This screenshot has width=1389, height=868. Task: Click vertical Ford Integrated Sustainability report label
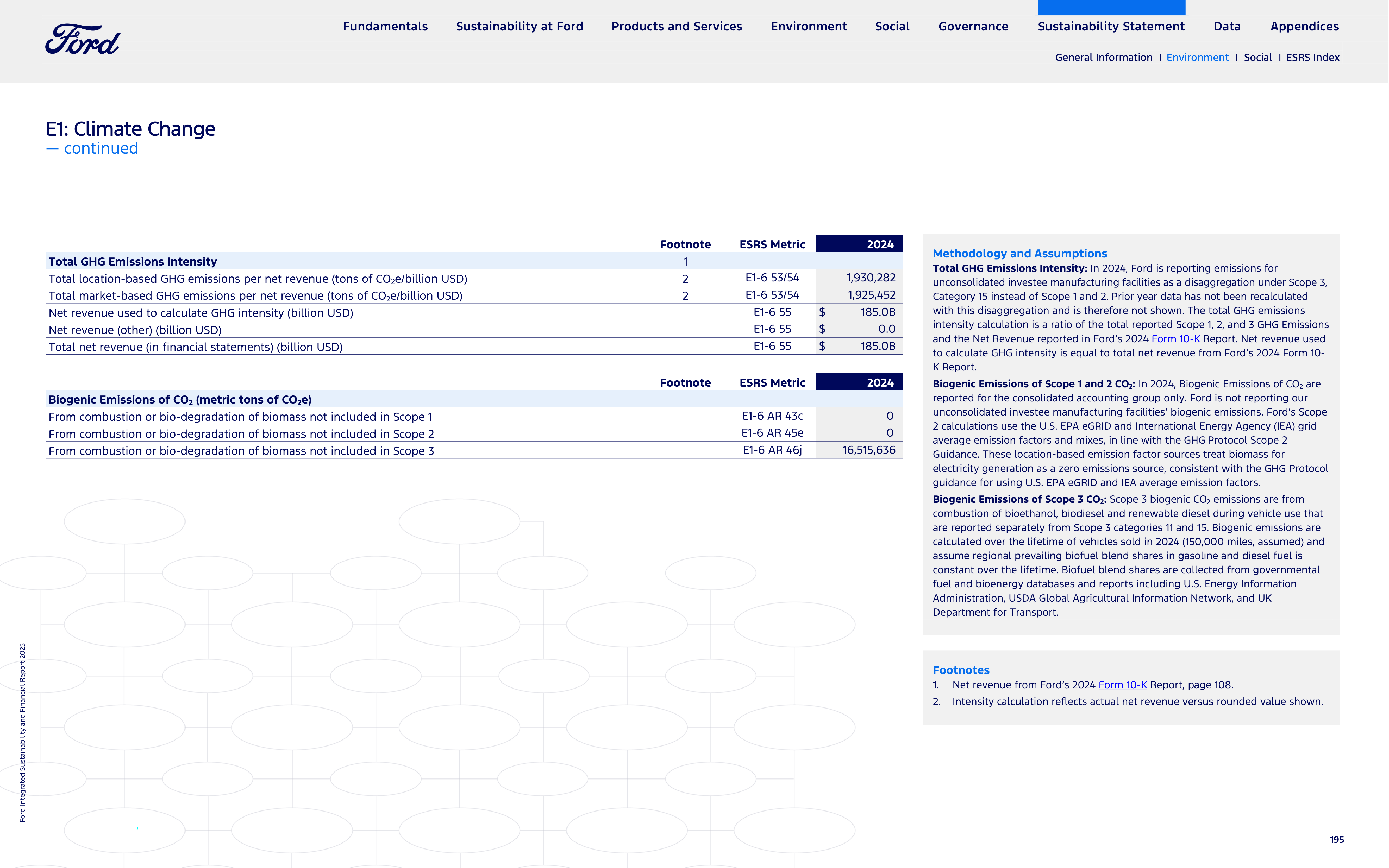[x=22, y=733]
